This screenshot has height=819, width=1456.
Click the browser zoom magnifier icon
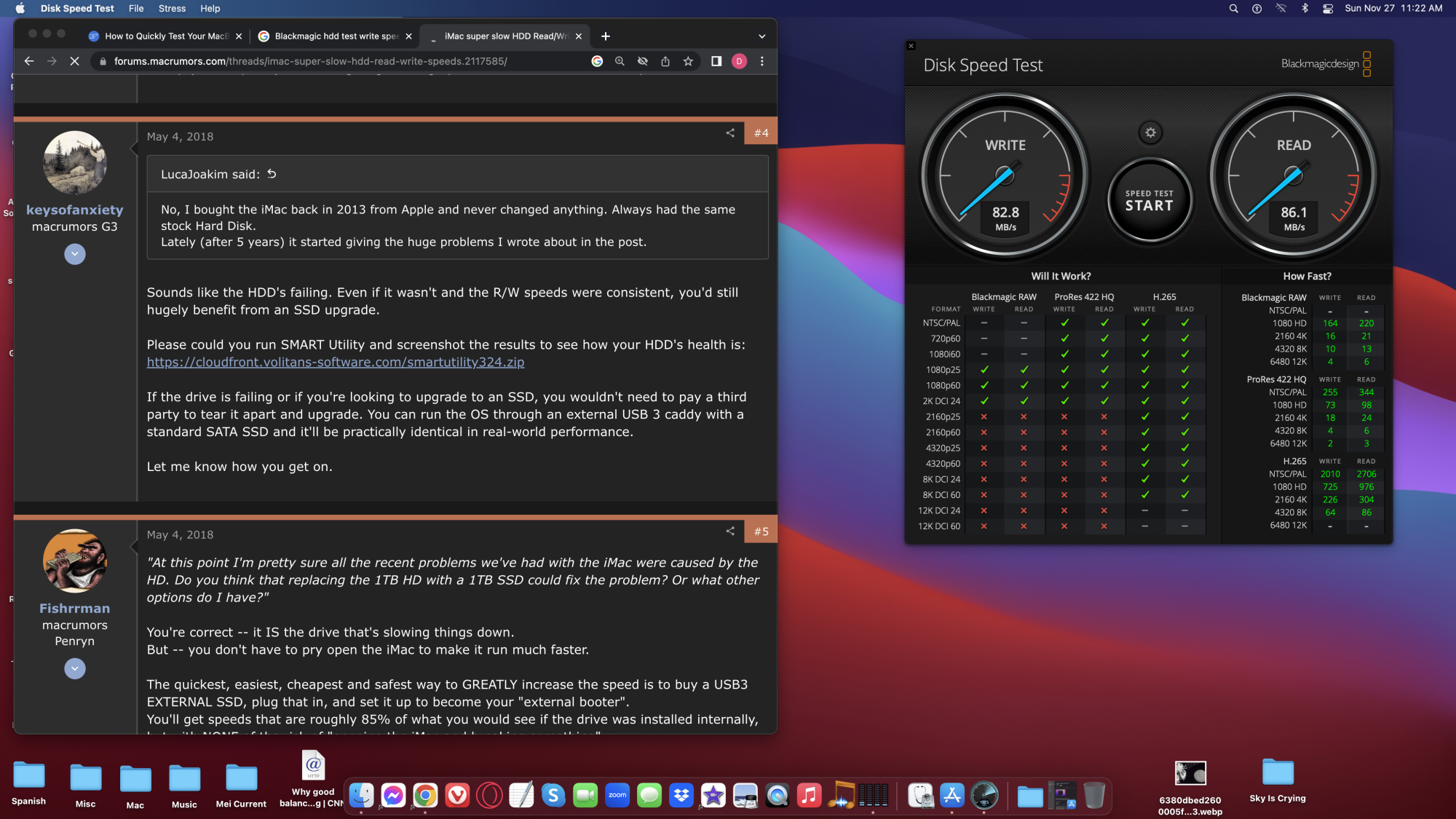pyautogui.click(x=620, y=61)
